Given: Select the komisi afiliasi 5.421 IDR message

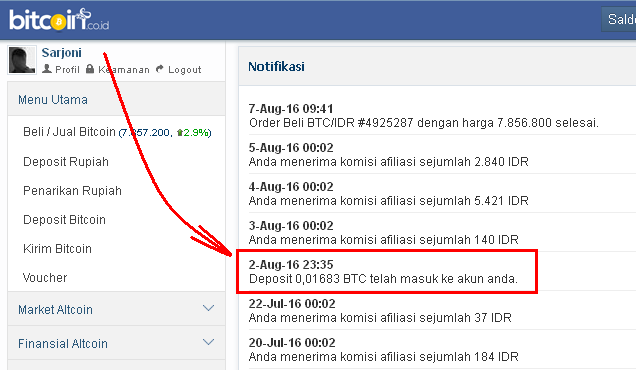Looking at the screenshot, I should (389, 200).
